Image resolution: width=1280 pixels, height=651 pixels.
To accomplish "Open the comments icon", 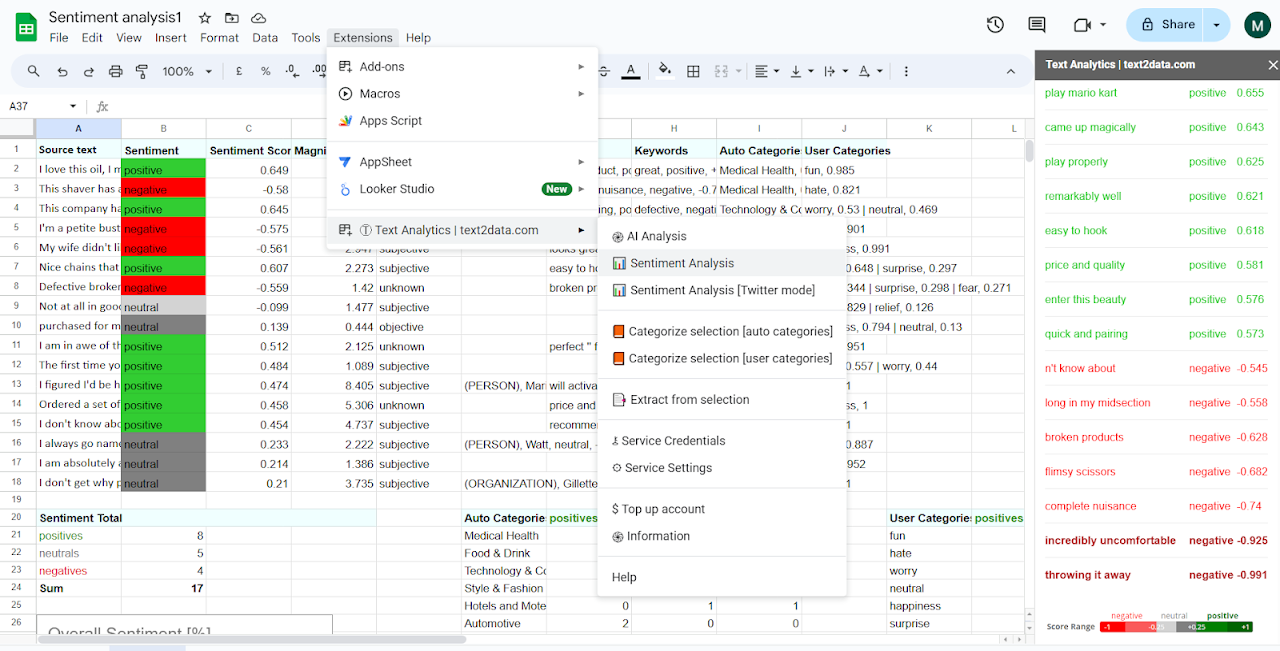I will tap(1037, 25).
